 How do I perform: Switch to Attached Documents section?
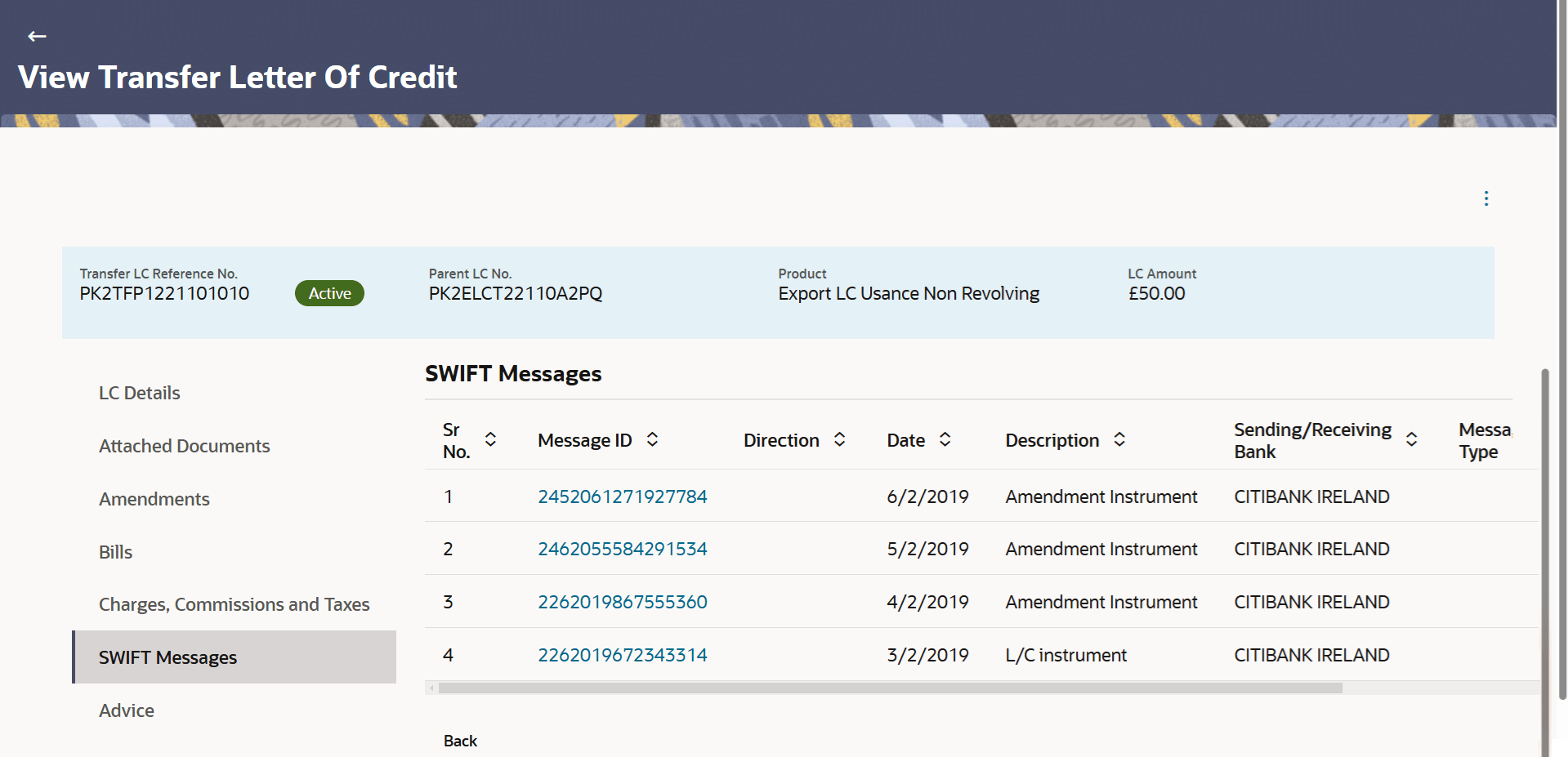coord(184,446)
